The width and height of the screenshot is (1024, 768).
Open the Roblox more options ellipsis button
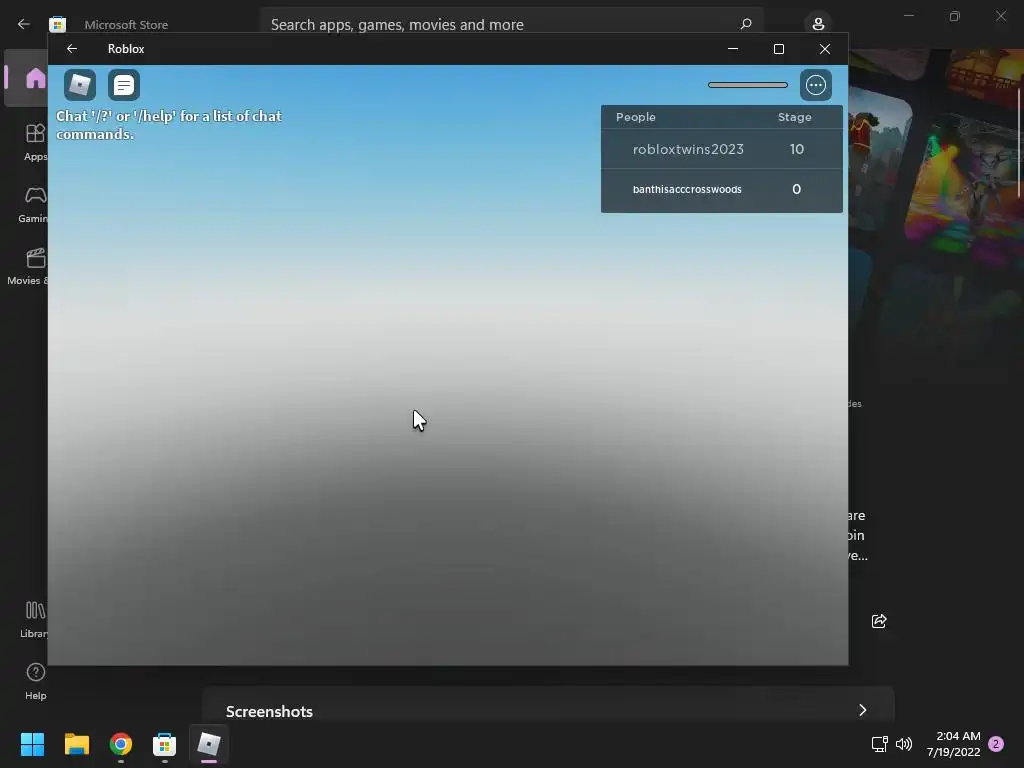[816, 85]
